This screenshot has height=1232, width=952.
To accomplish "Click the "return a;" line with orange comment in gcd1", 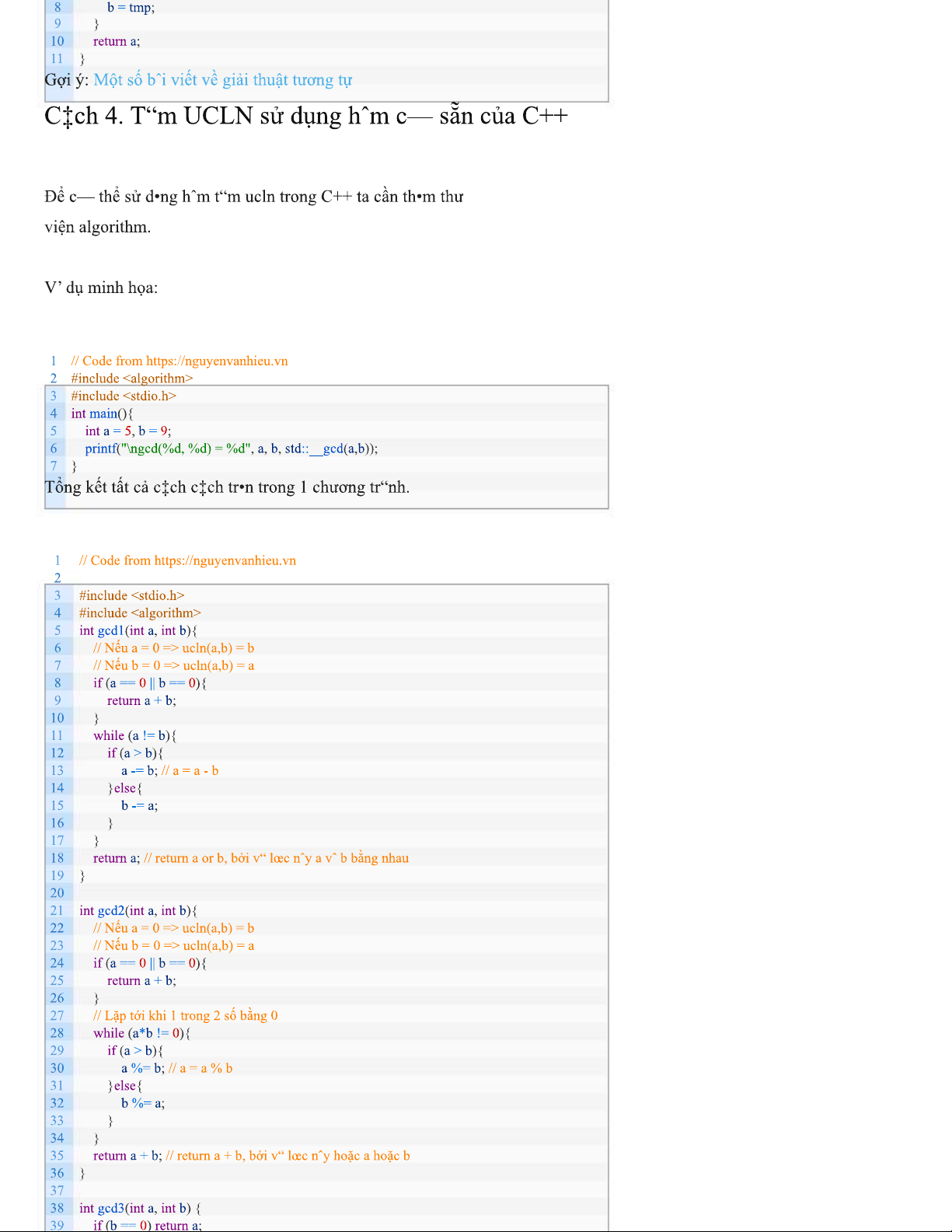I will pyautogui.click(x=250, y=858).
